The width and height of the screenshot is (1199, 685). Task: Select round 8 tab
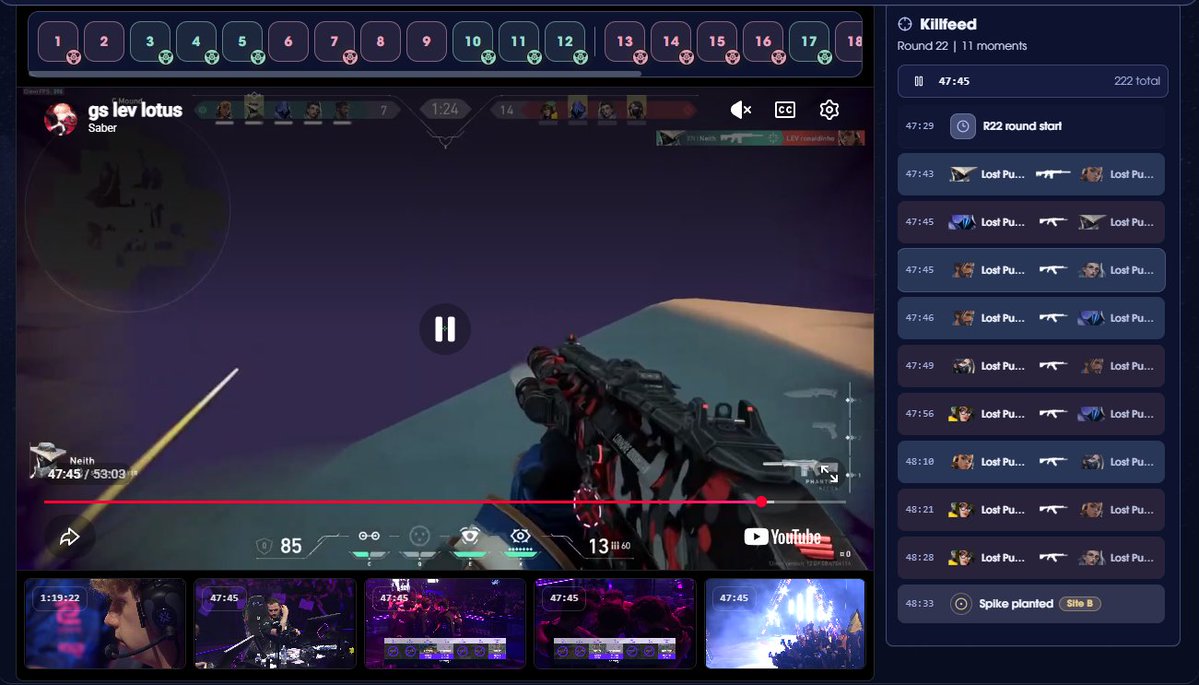pos(380,41)
